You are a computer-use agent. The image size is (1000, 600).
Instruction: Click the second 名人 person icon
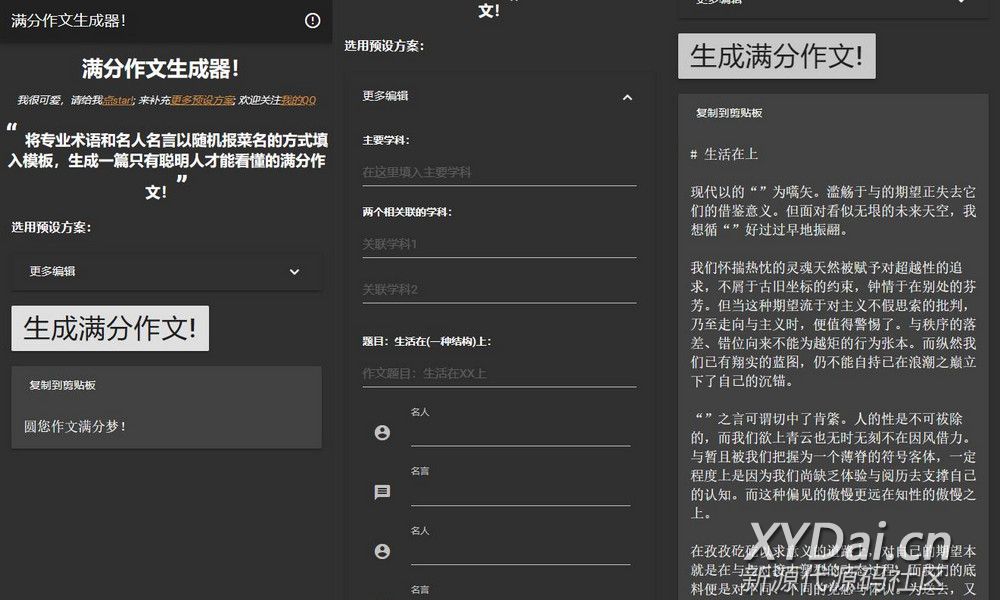pos(382,551)
